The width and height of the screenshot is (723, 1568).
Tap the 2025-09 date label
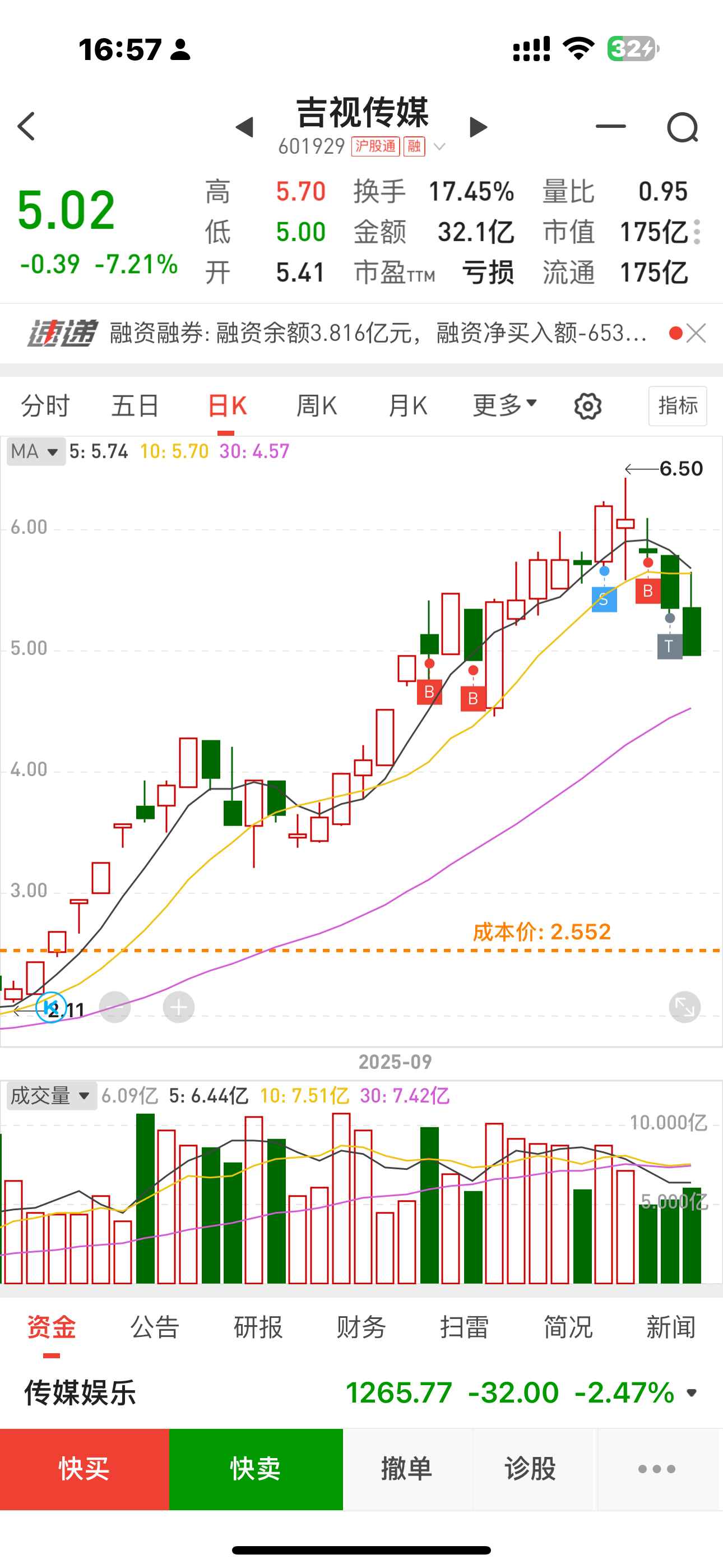[395, 1062]
